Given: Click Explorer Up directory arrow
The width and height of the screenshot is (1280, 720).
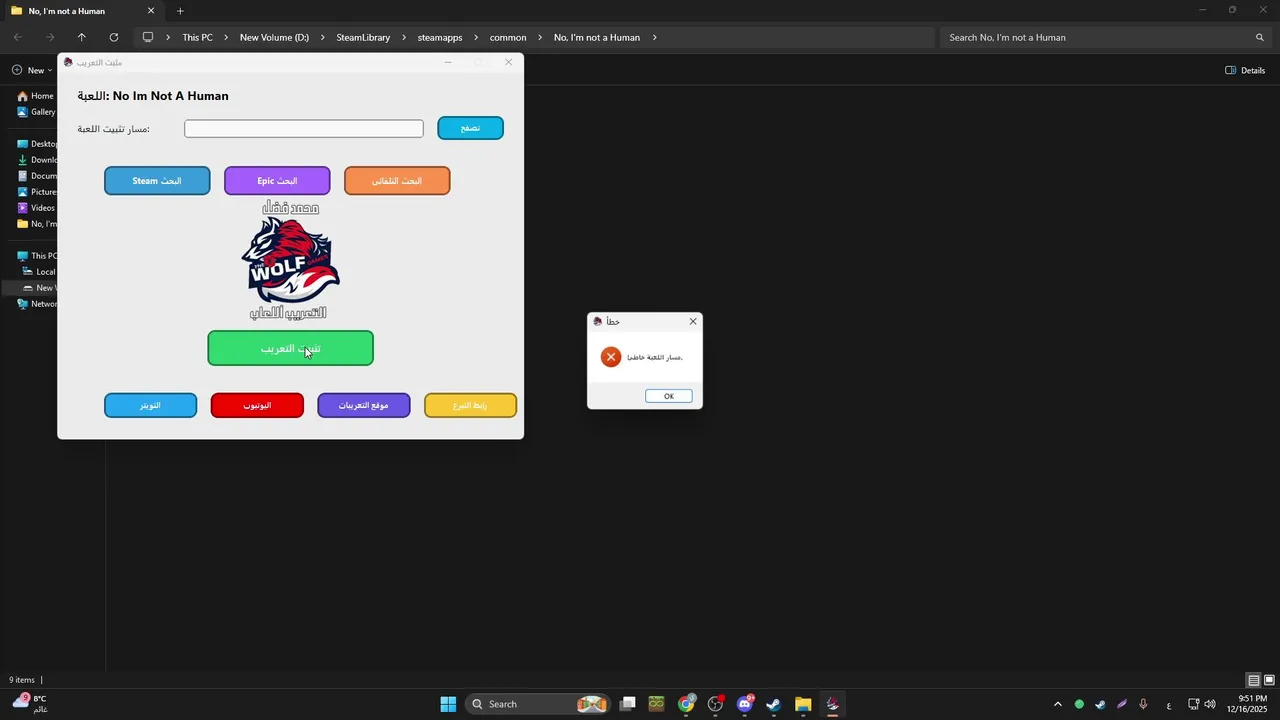Looking at the screenshot, I should [82, 37].
